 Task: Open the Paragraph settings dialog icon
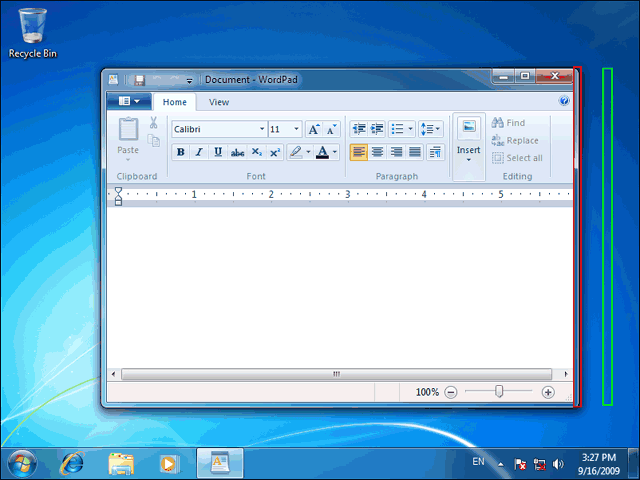(x=436, y=152)
